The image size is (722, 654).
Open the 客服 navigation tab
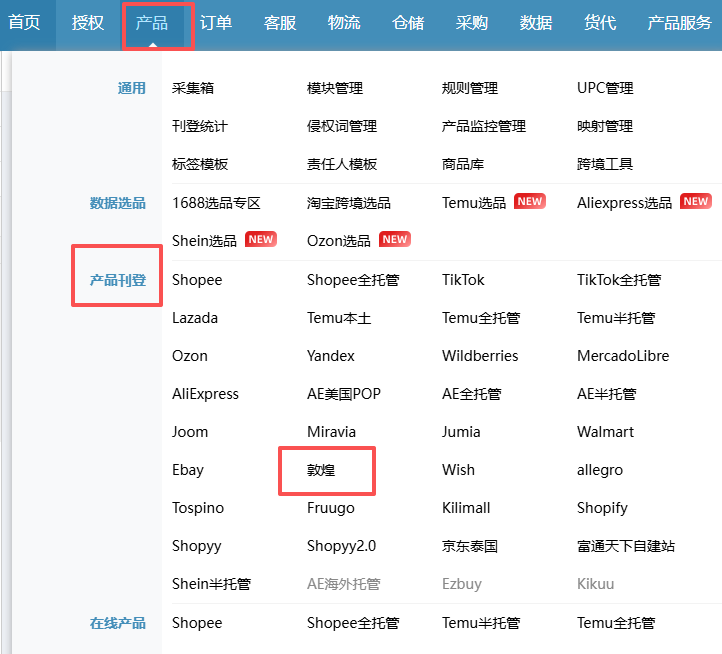click(280, 22)
